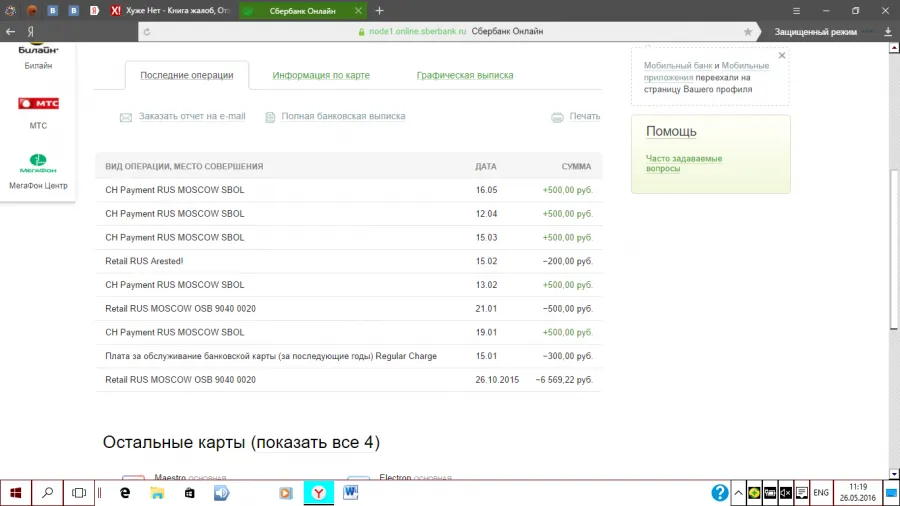Click Заказать отчет на e-mail link
Image resolution: width=900 pixels, height=506 pixels.
(192, 116)
